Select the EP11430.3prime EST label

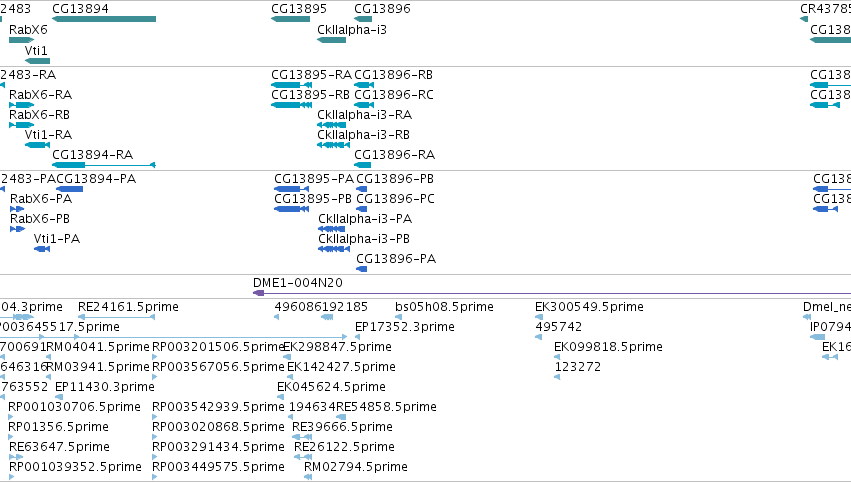click(105, 387)
